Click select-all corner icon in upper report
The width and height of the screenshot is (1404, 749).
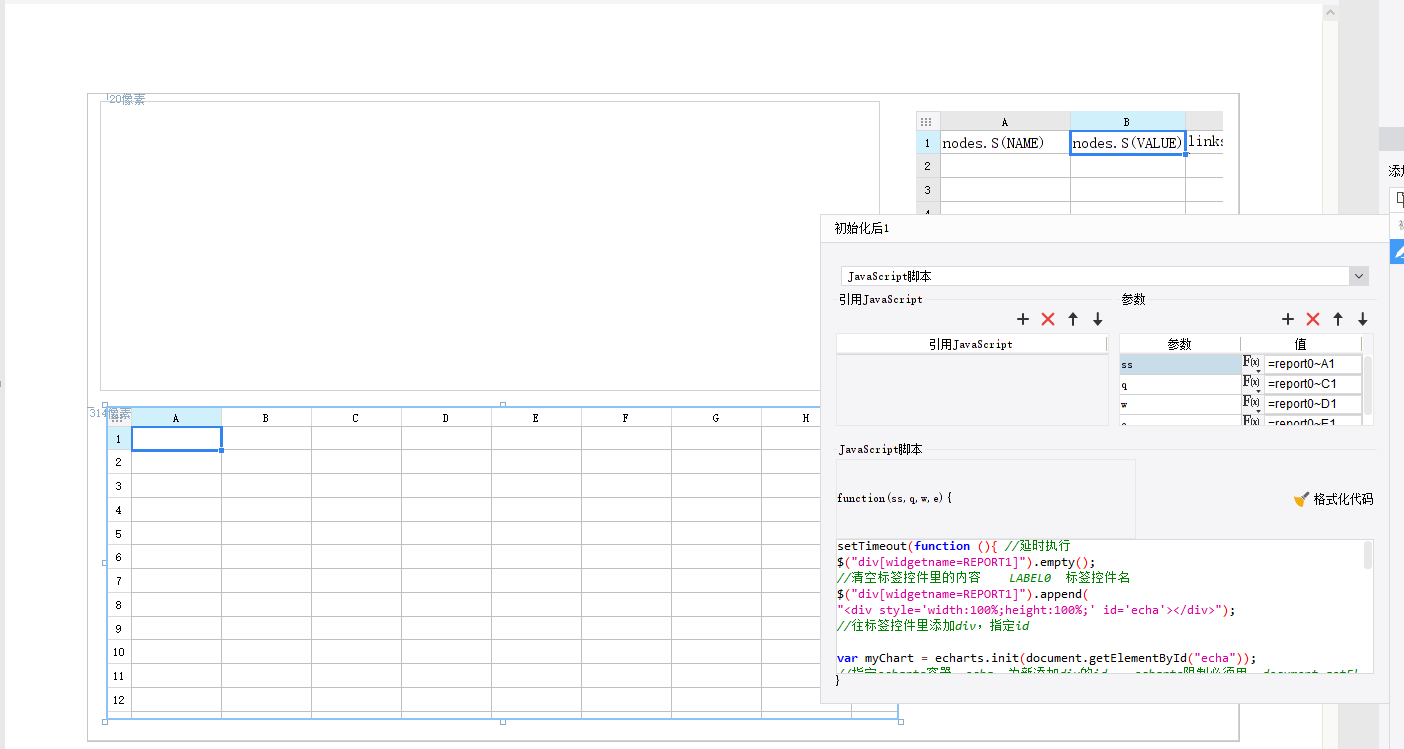[927, 121]
